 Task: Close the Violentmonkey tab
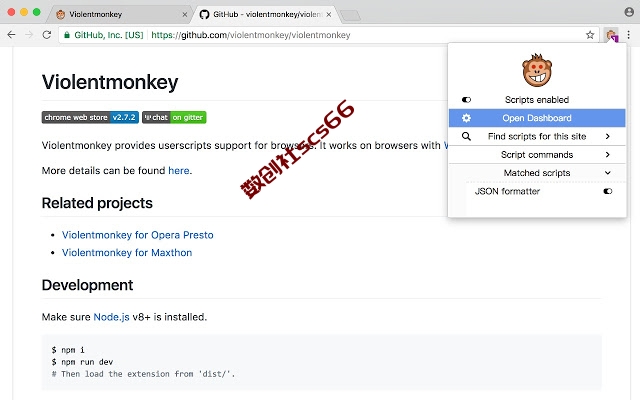(184, 14)
